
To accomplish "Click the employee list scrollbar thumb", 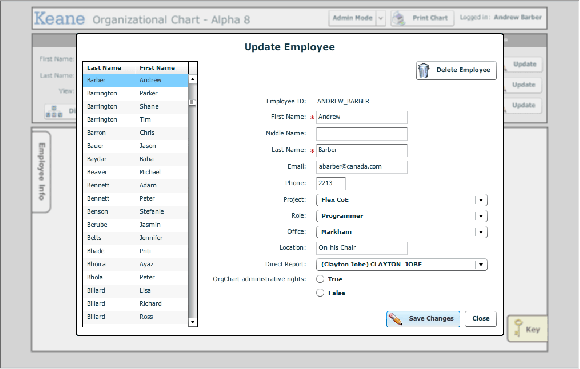I will [x=192, y=102].
